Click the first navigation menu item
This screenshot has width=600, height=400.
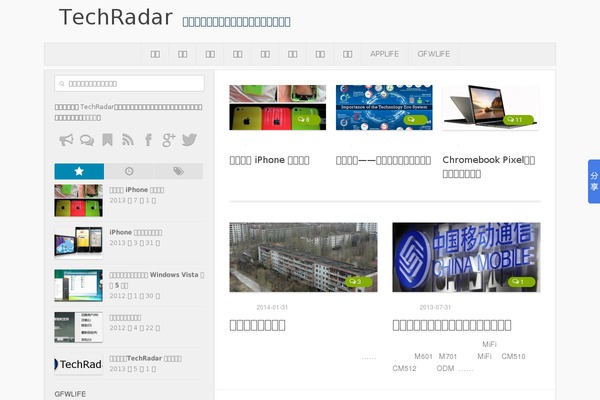[x=155, y=54]
